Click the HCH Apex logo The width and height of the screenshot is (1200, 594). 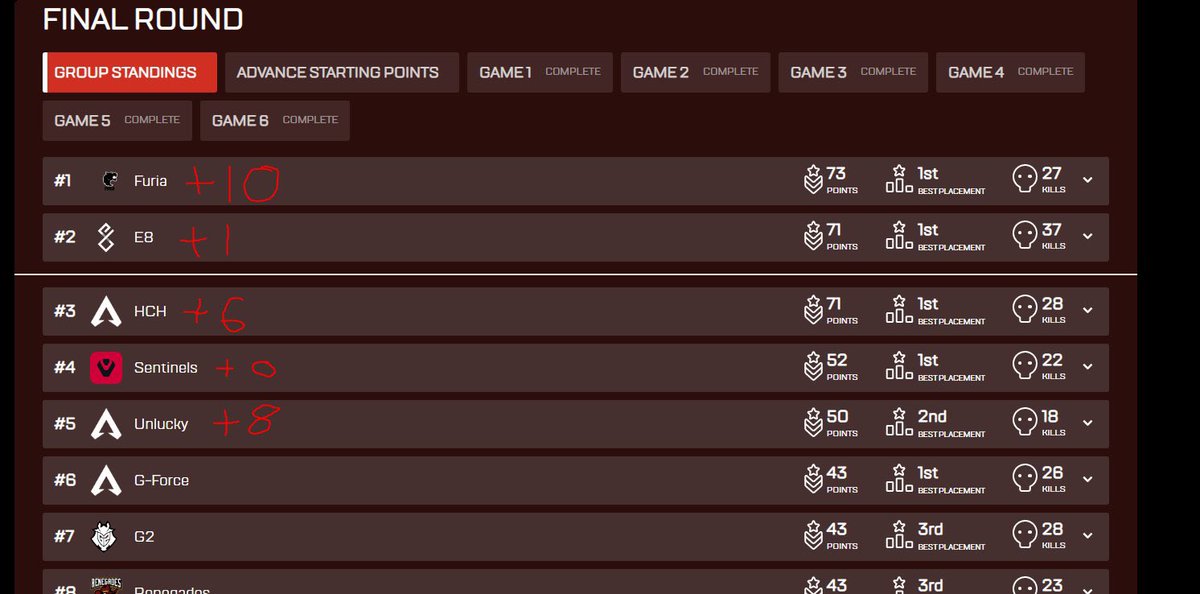[107, 311]
